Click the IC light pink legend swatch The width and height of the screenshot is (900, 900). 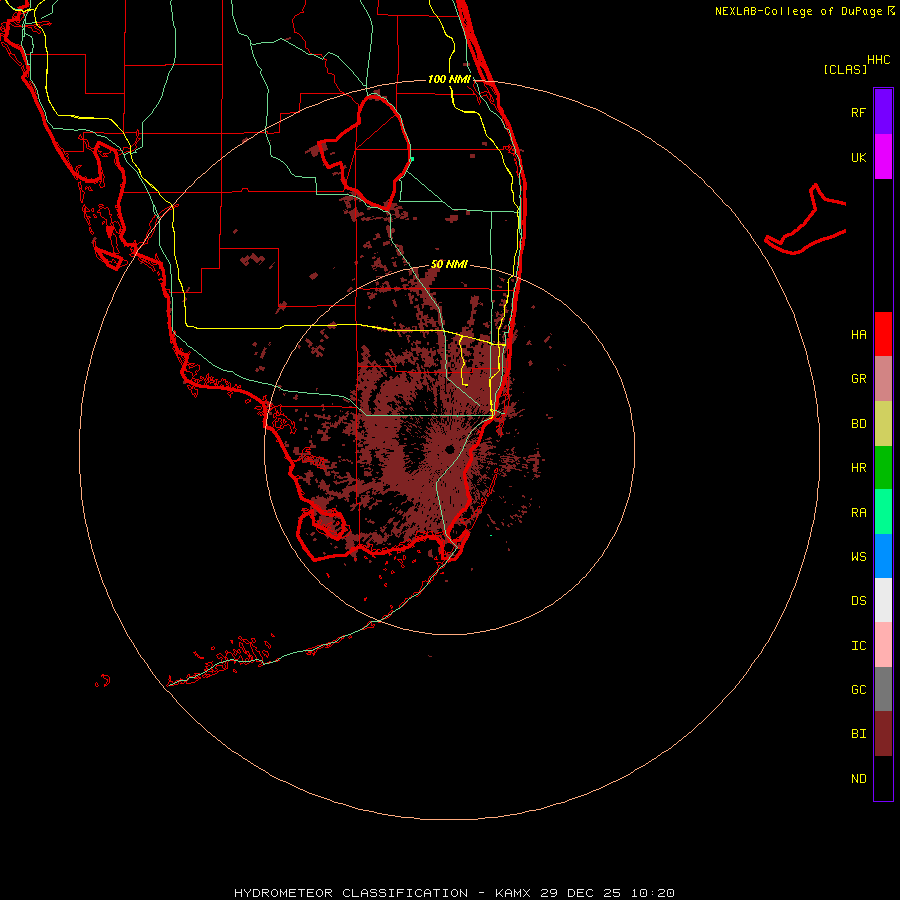[x=883, y=645]
